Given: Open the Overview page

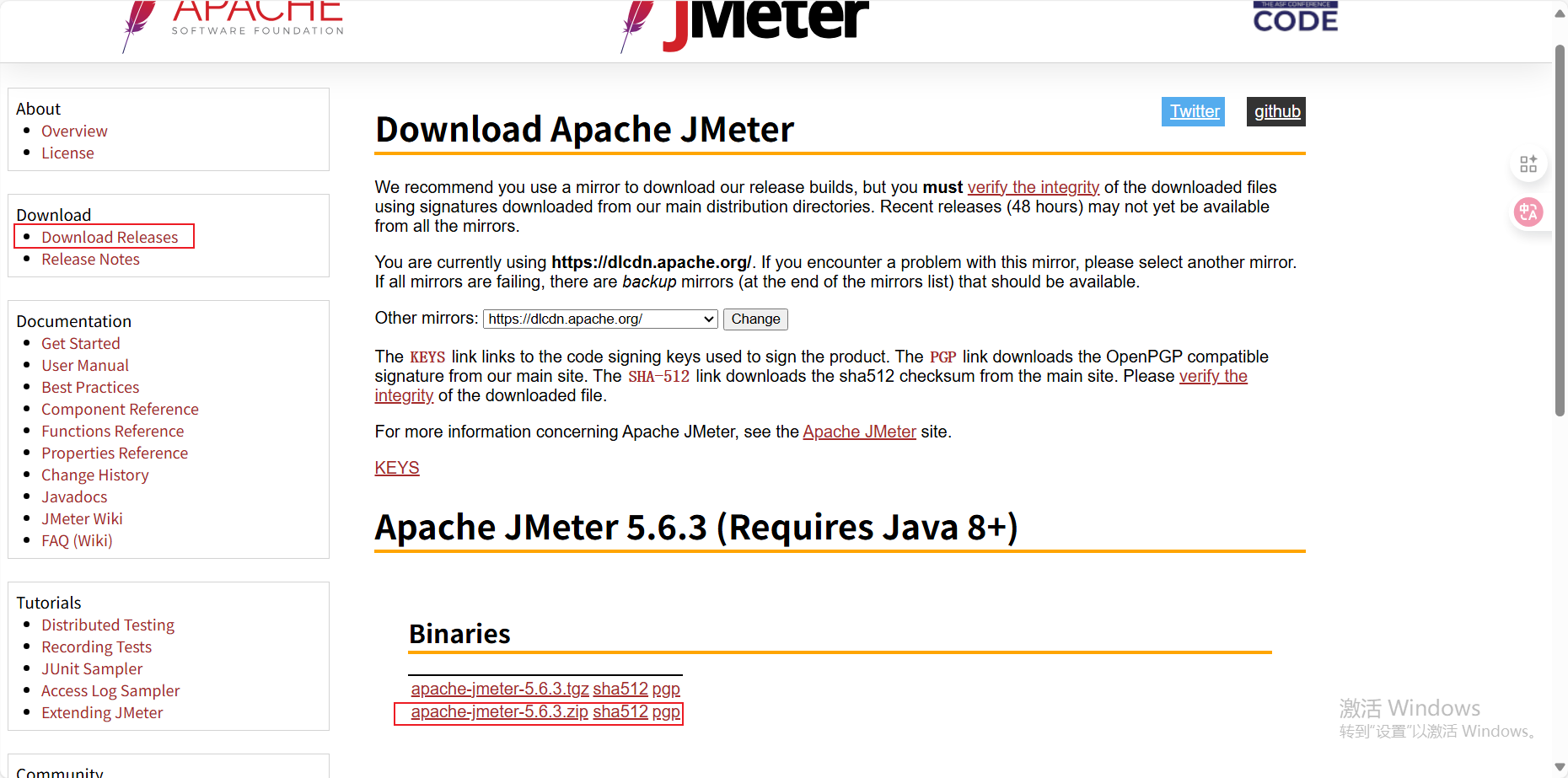Looking at the screenshot, I should coord(74,131).
